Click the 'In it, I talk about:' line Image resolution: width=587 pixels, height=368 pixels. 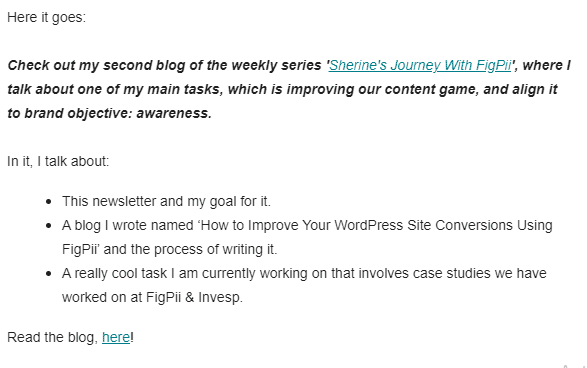(x=58, y=161)
